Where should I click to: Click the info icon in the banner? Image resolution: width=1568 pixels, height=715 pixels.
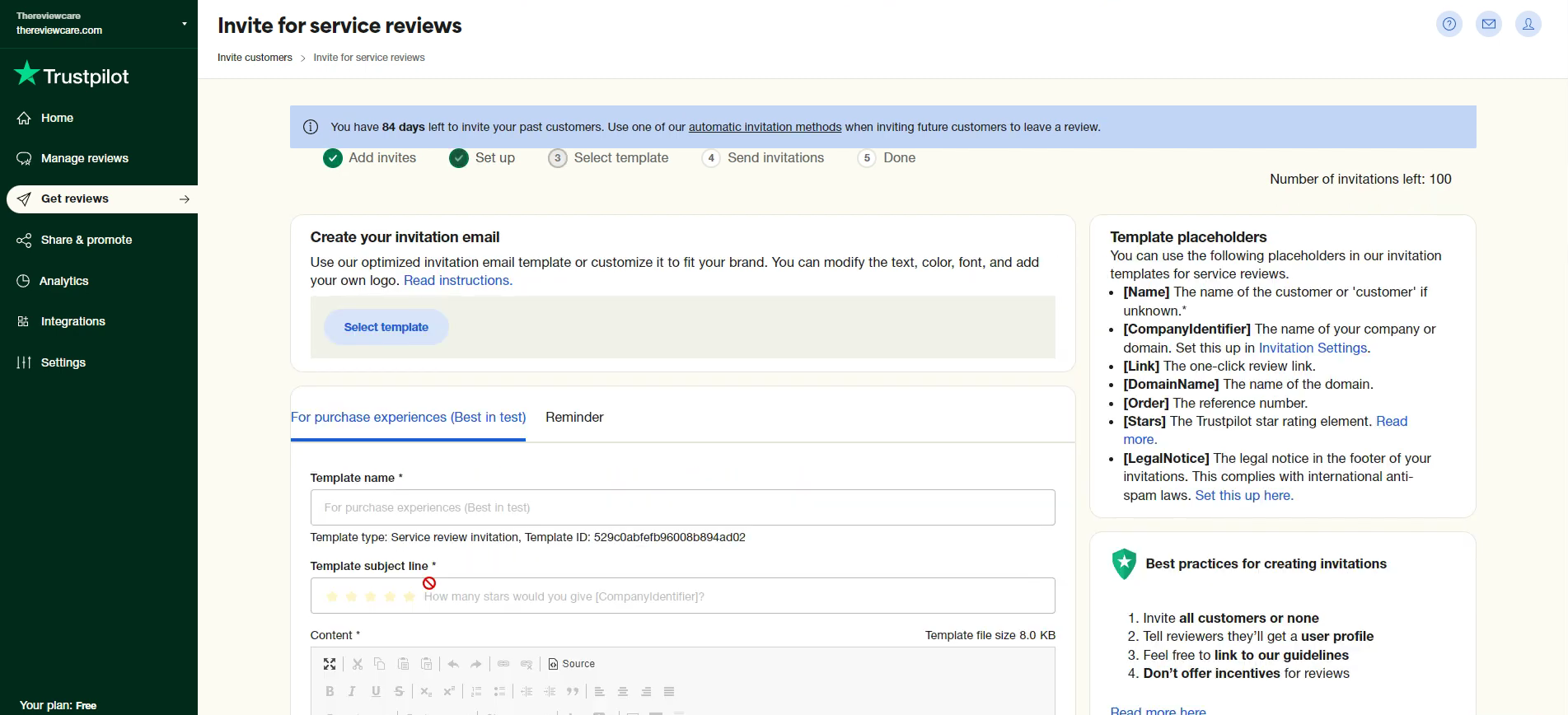(x=311, y=127)
